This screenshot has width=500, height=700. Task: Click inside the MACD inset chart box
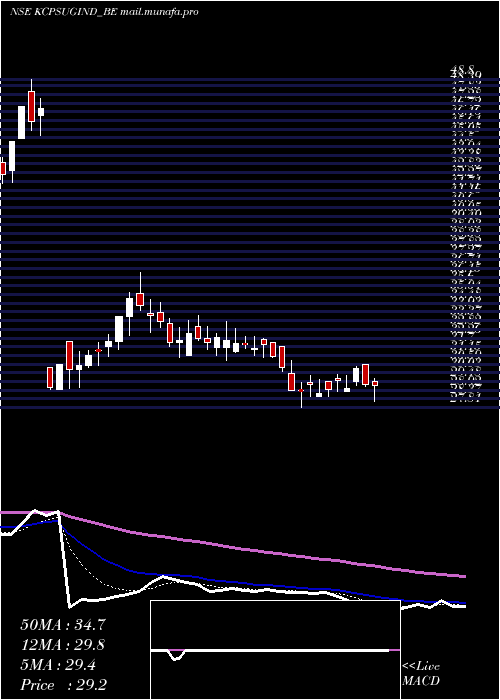(275, 650)
